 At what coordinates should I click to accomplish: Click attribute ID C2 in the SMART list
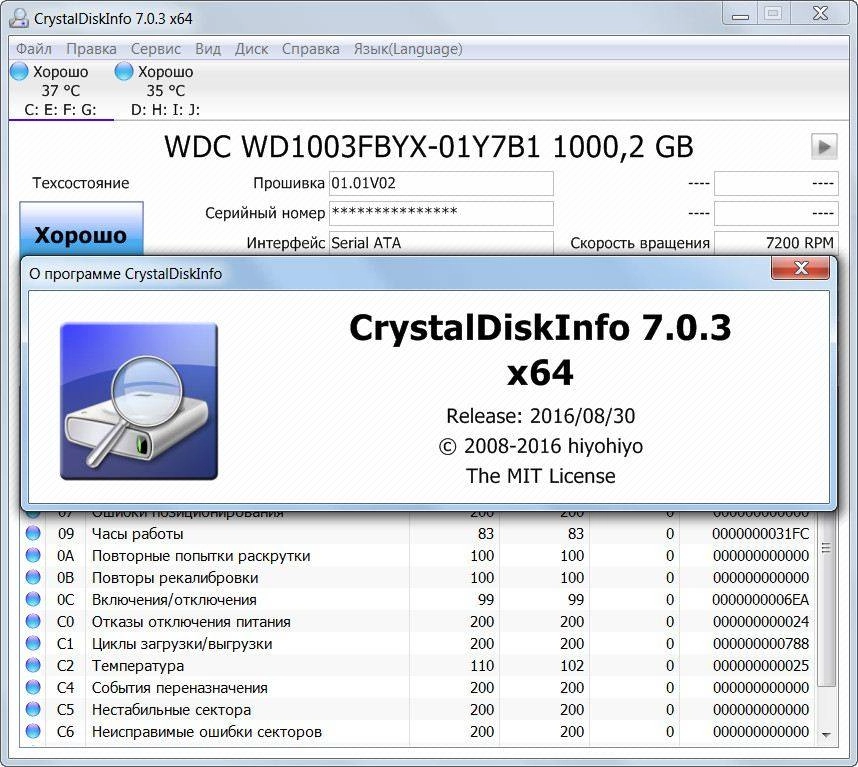[x=65, y=666]
